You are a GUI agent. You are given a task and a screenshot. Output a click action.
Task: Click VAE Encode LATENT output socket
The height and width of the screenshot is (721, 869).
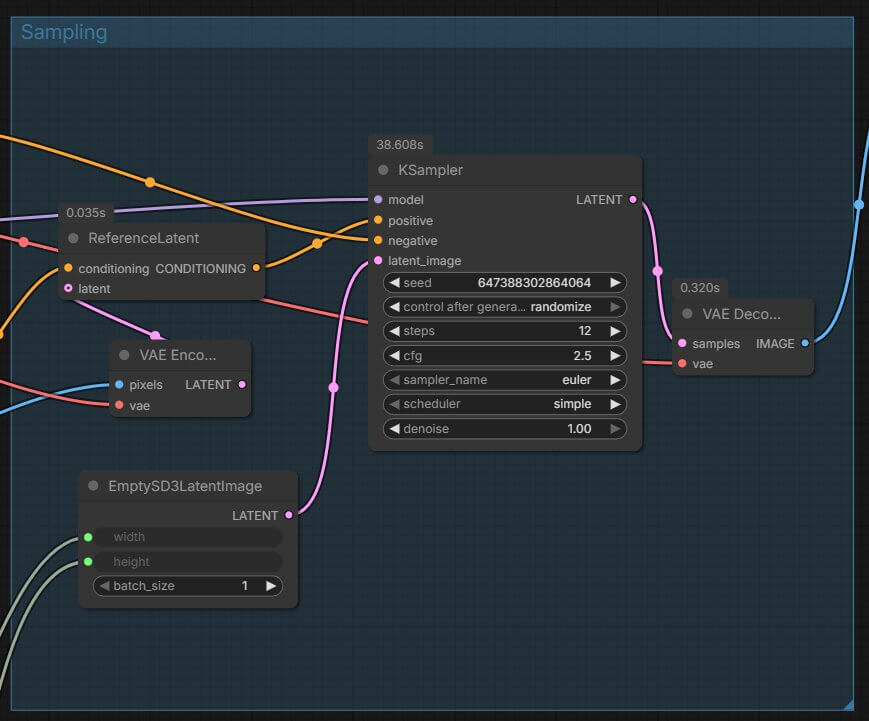point(242,384)
